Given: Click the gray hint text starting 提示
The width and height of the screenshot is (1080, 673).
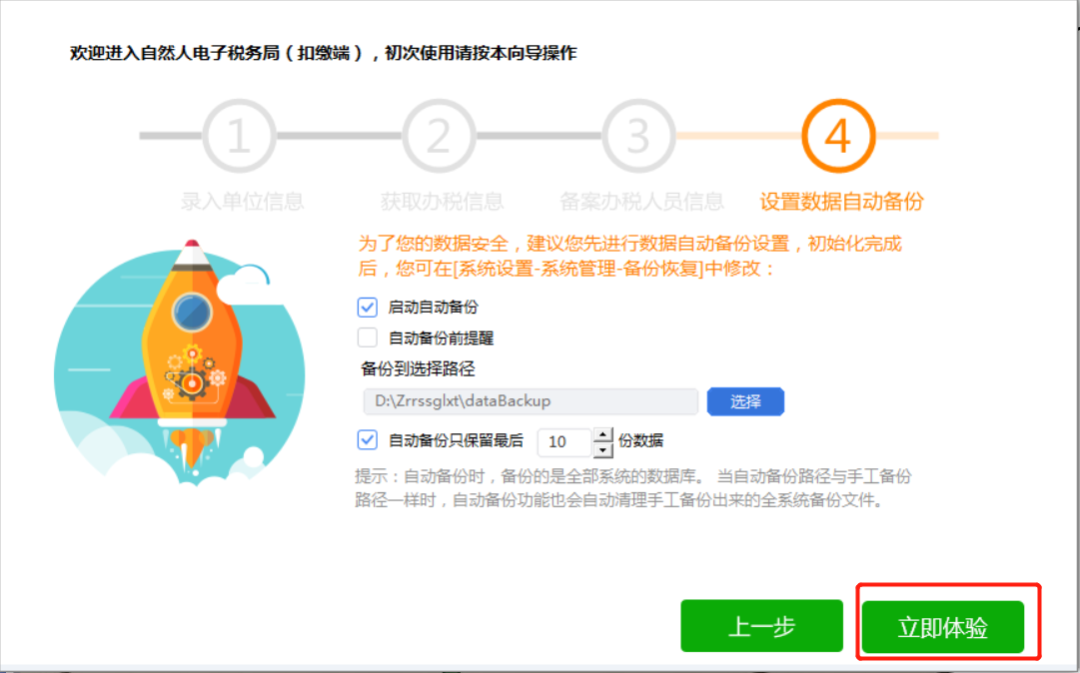Looking at the screenshot, I should 633,488.
